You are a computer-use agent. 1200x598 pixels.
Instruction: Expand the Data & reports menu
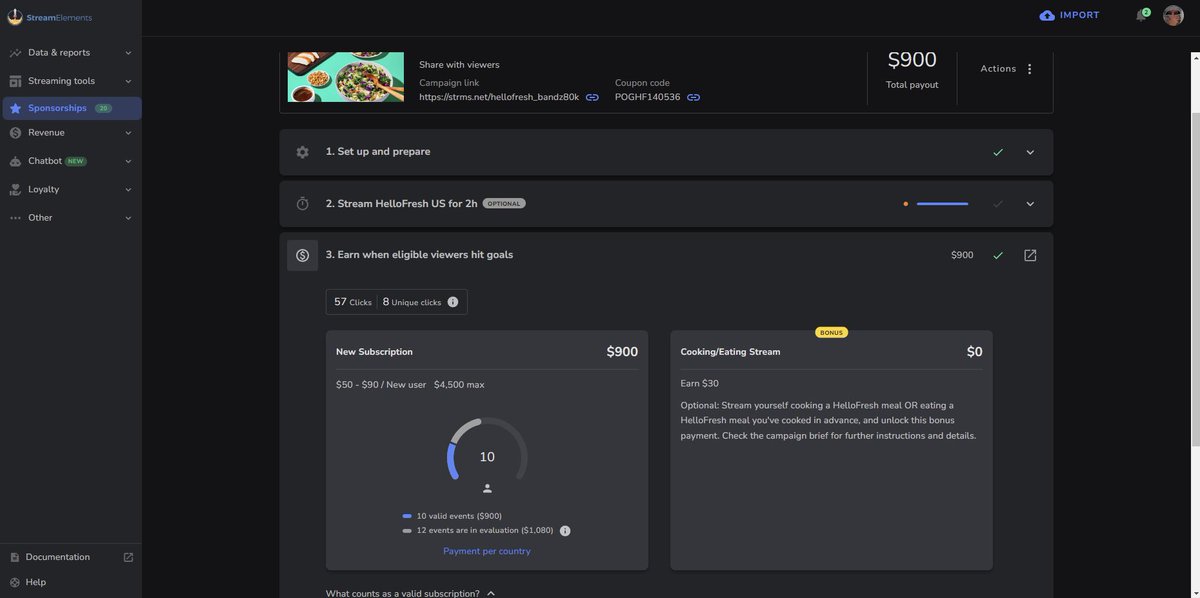[128, 53]
